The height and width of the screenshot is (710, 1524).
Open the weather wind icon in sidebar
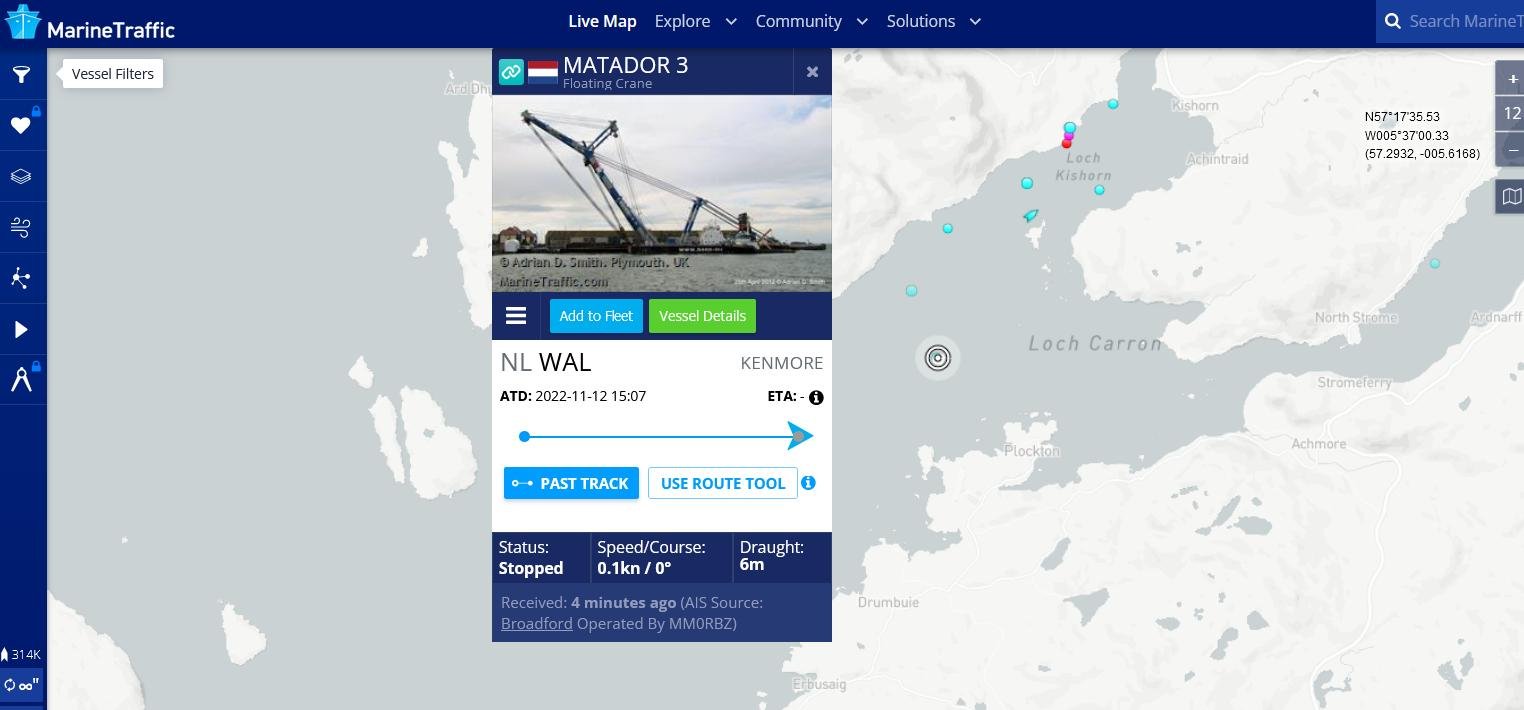[21, 228]
